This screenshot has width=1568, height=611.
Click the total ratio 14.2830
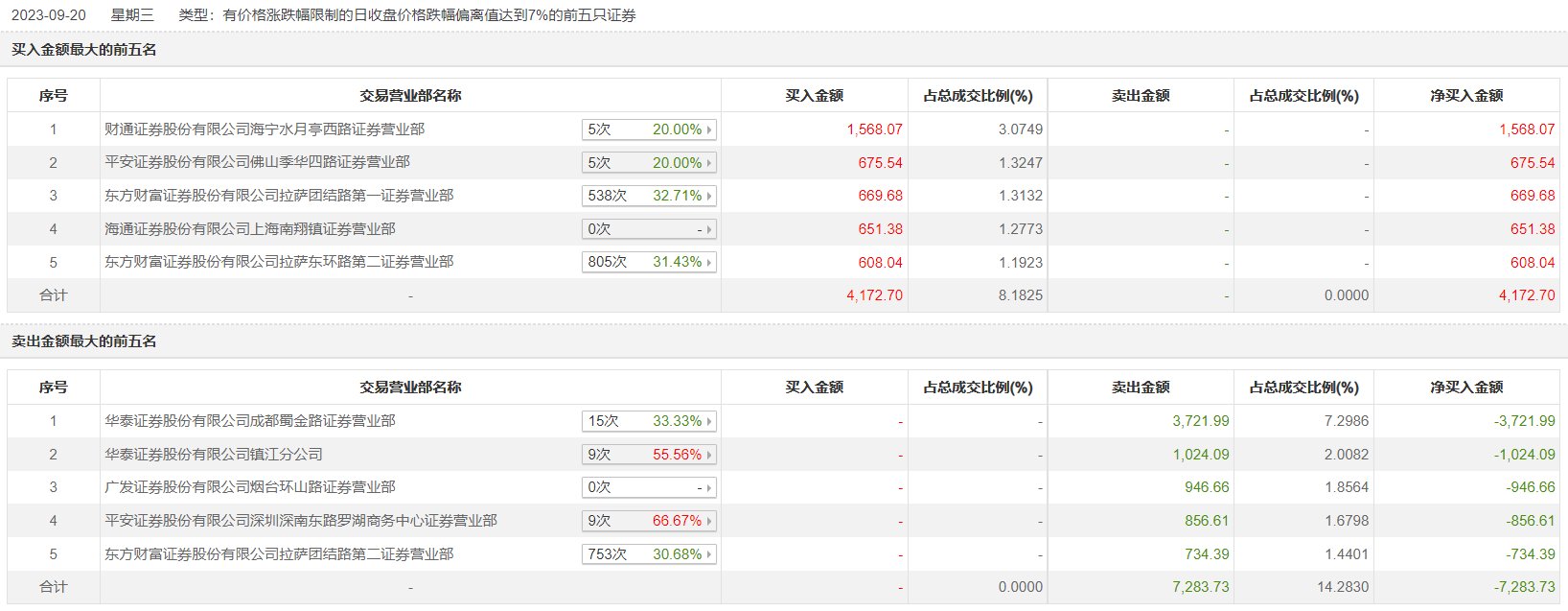1343,587
